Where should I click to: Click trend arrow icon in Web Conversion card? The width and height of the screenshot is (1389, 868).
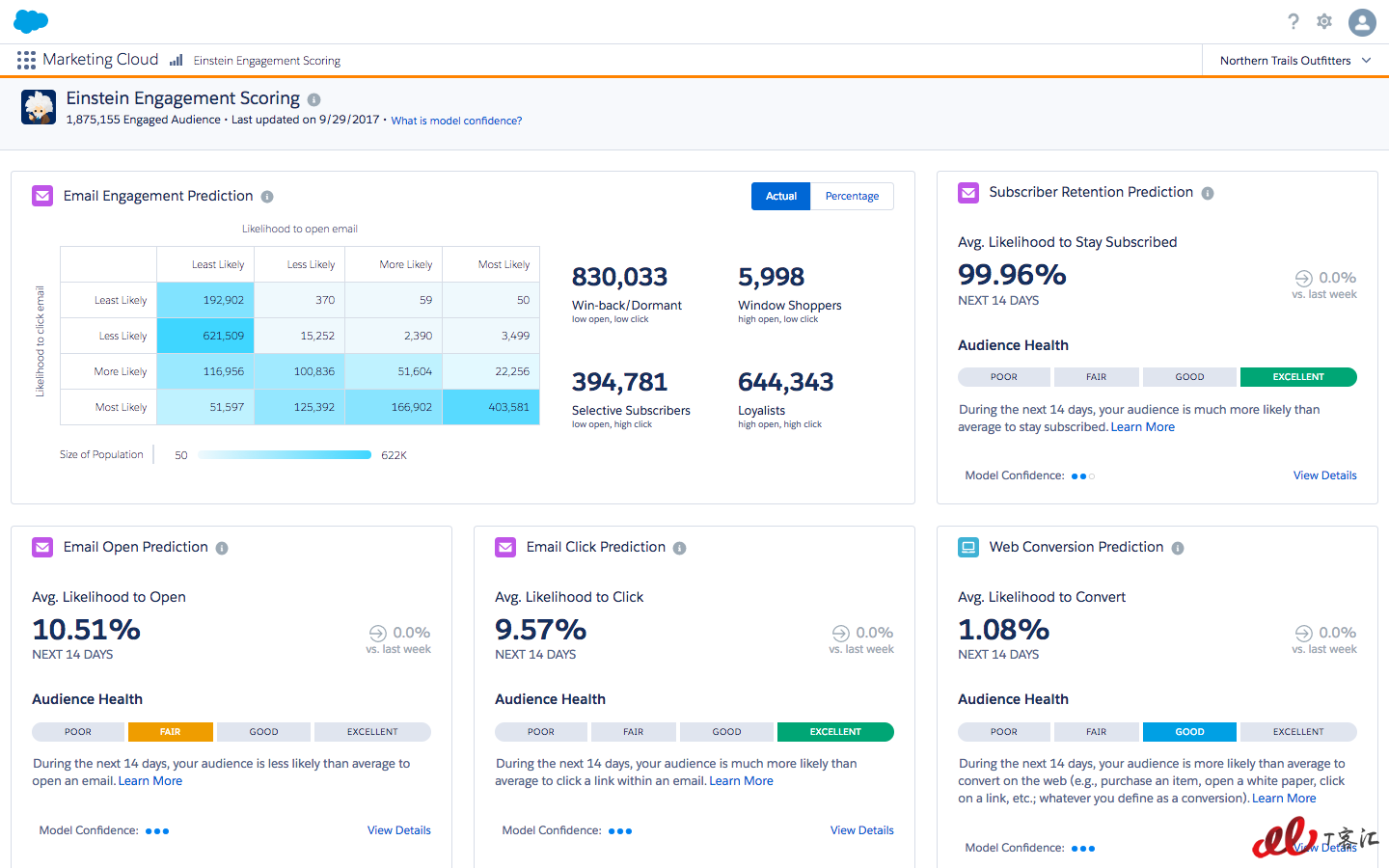coord(1304,633)
